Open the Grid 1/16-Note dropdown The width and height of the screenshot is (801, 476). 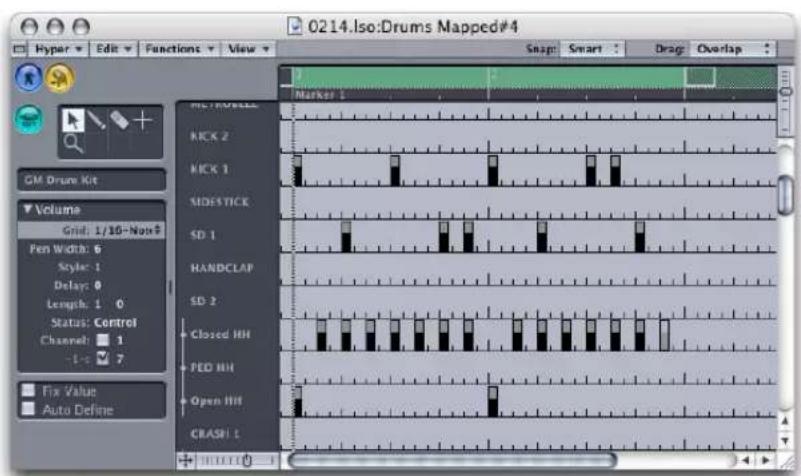(x=128, y=230)
